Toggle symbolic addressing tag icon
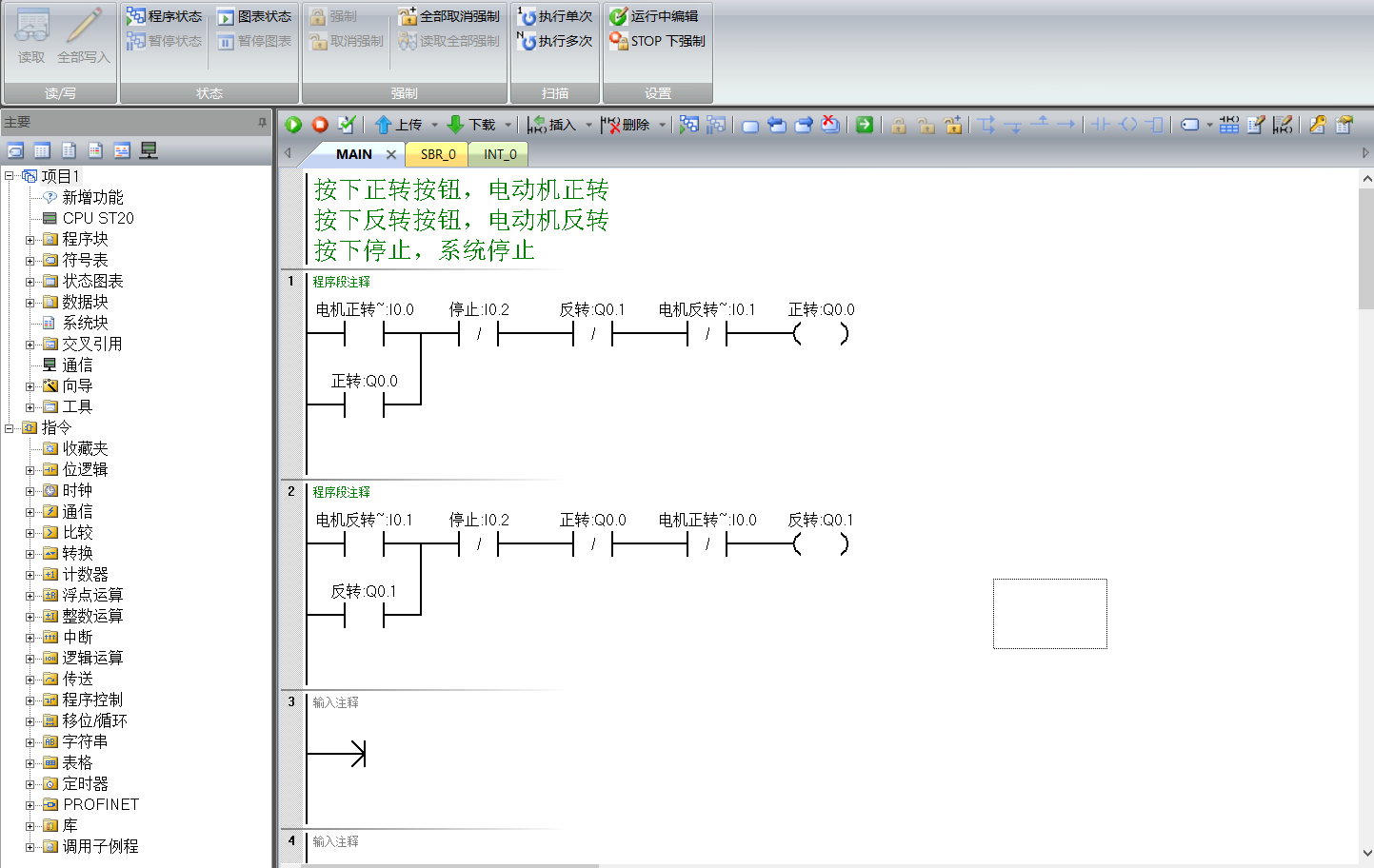The width and height of the screenshot is (1374, 868). 1189,125
